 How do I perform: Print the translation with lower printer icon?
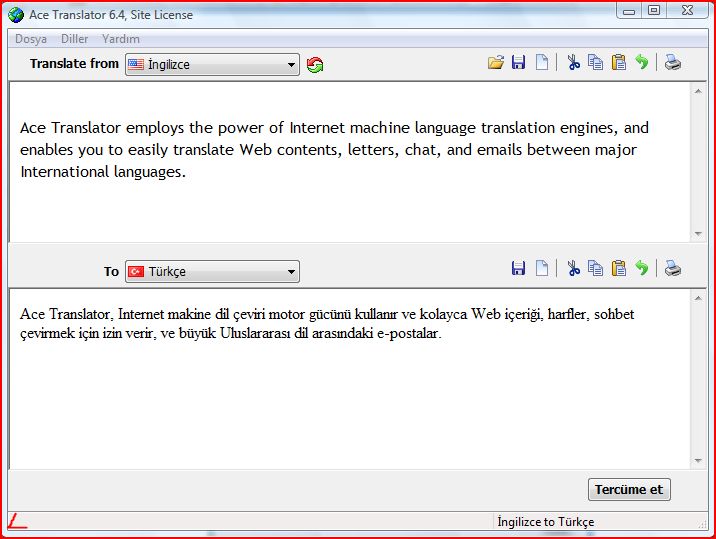point(673,268)
